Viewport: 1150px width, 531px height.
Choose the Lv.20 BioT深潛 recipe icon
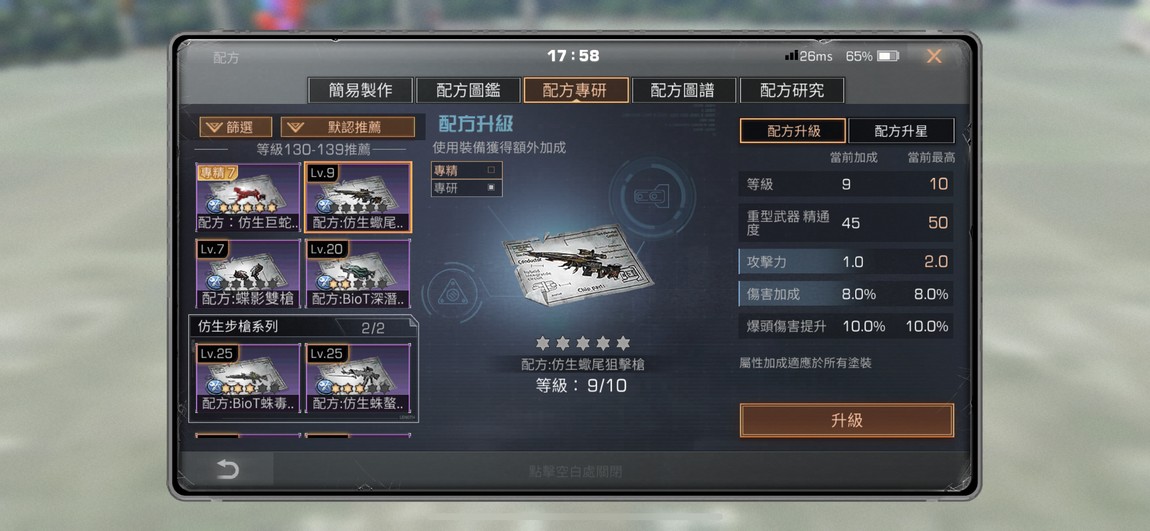(358, 273)
